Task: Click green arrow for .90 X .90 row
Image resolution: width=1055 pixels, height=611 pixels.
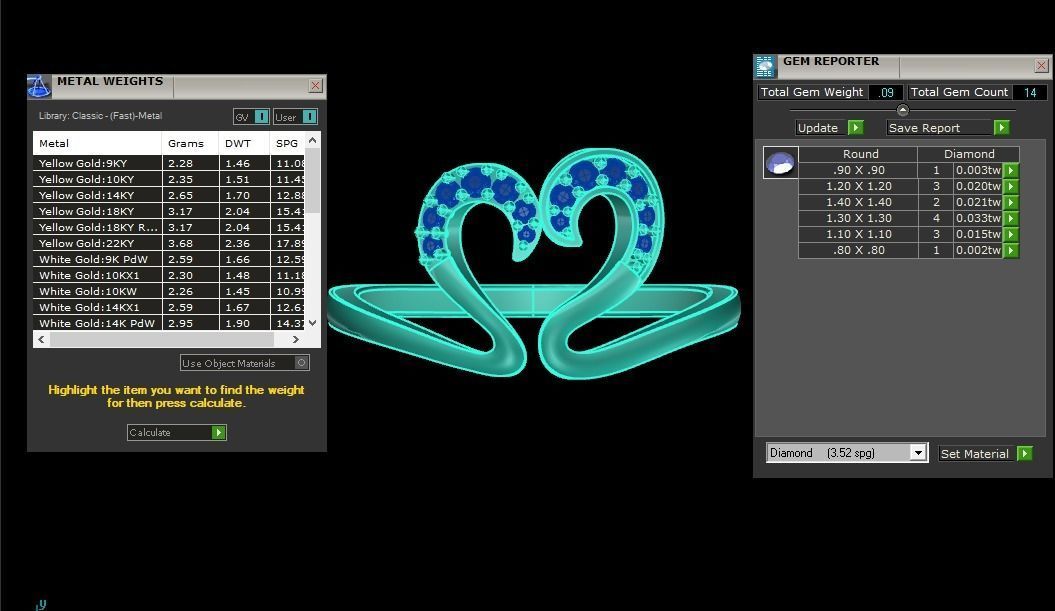Action: [1011, 170]
